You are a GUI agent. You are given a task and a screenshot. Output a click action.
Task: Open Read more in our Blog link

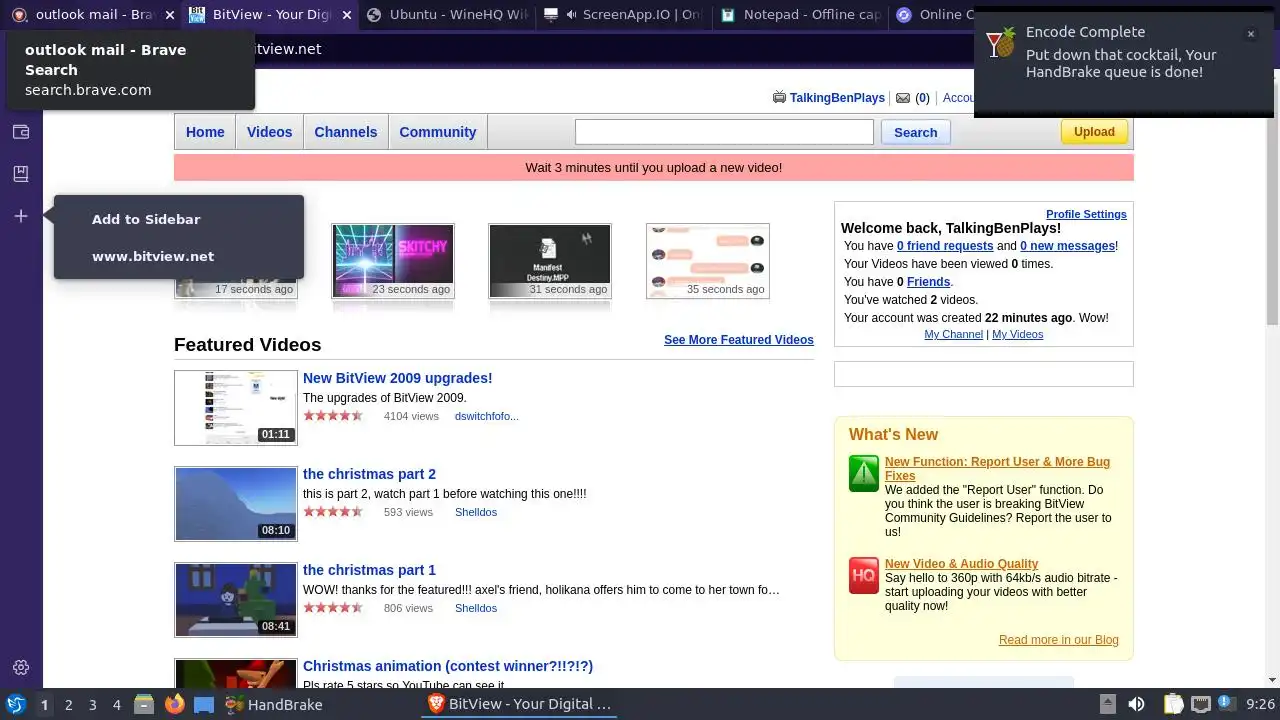pos(1058,640)
